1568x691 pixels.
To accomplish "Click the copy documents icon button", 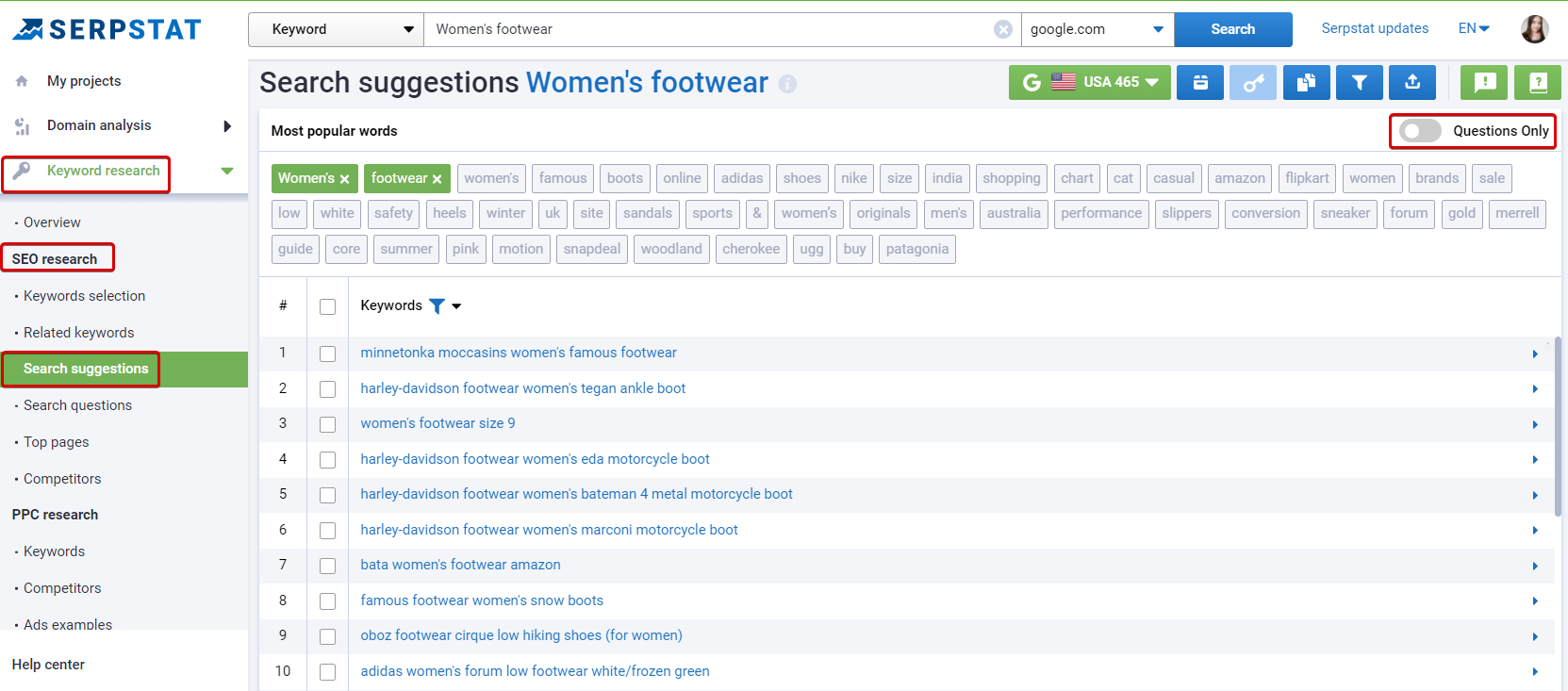I will (x=1306, y=83).
